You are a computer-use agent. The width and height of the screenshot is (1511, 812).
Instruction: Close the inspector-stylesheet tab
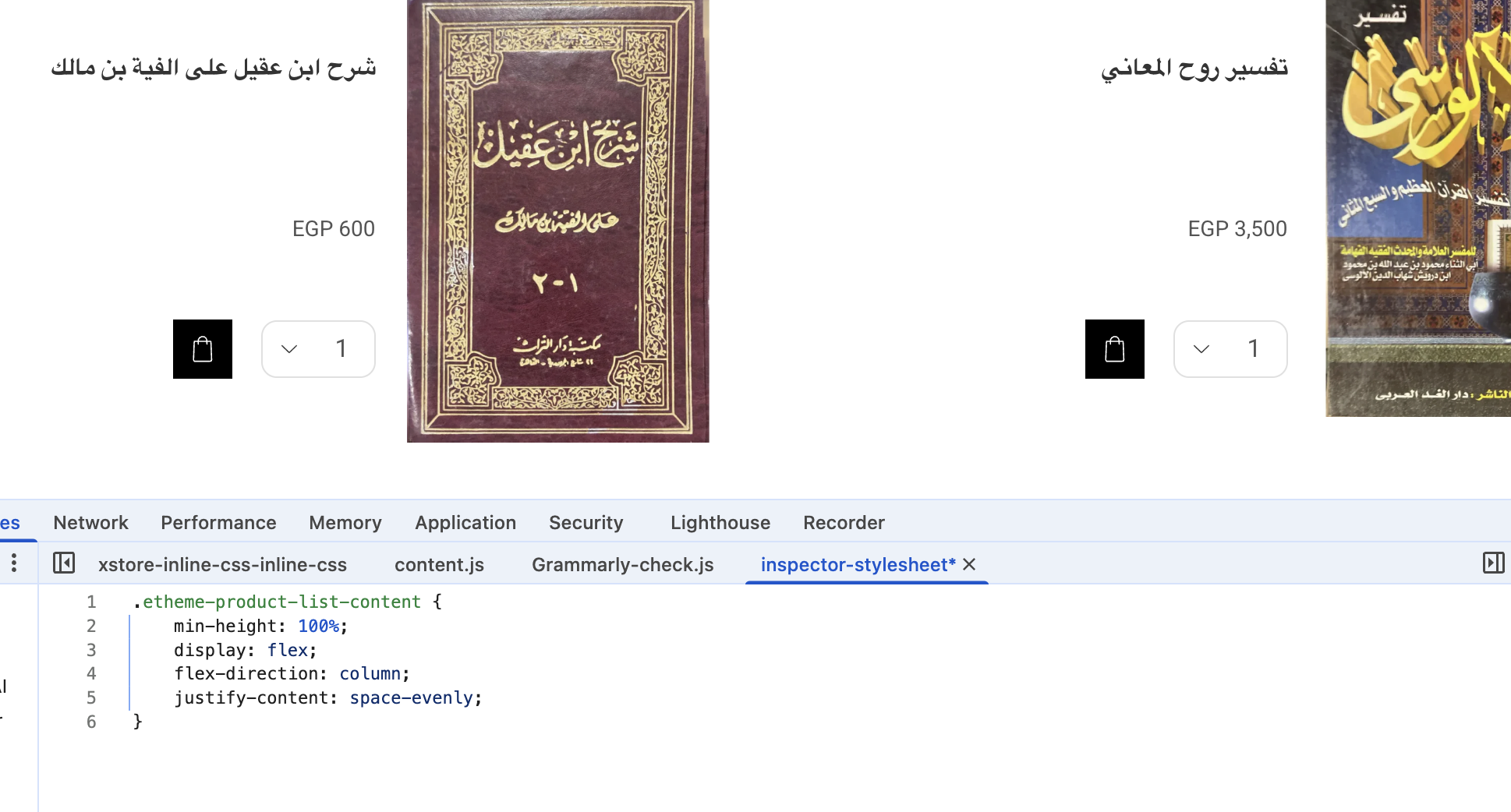[969, 564]
